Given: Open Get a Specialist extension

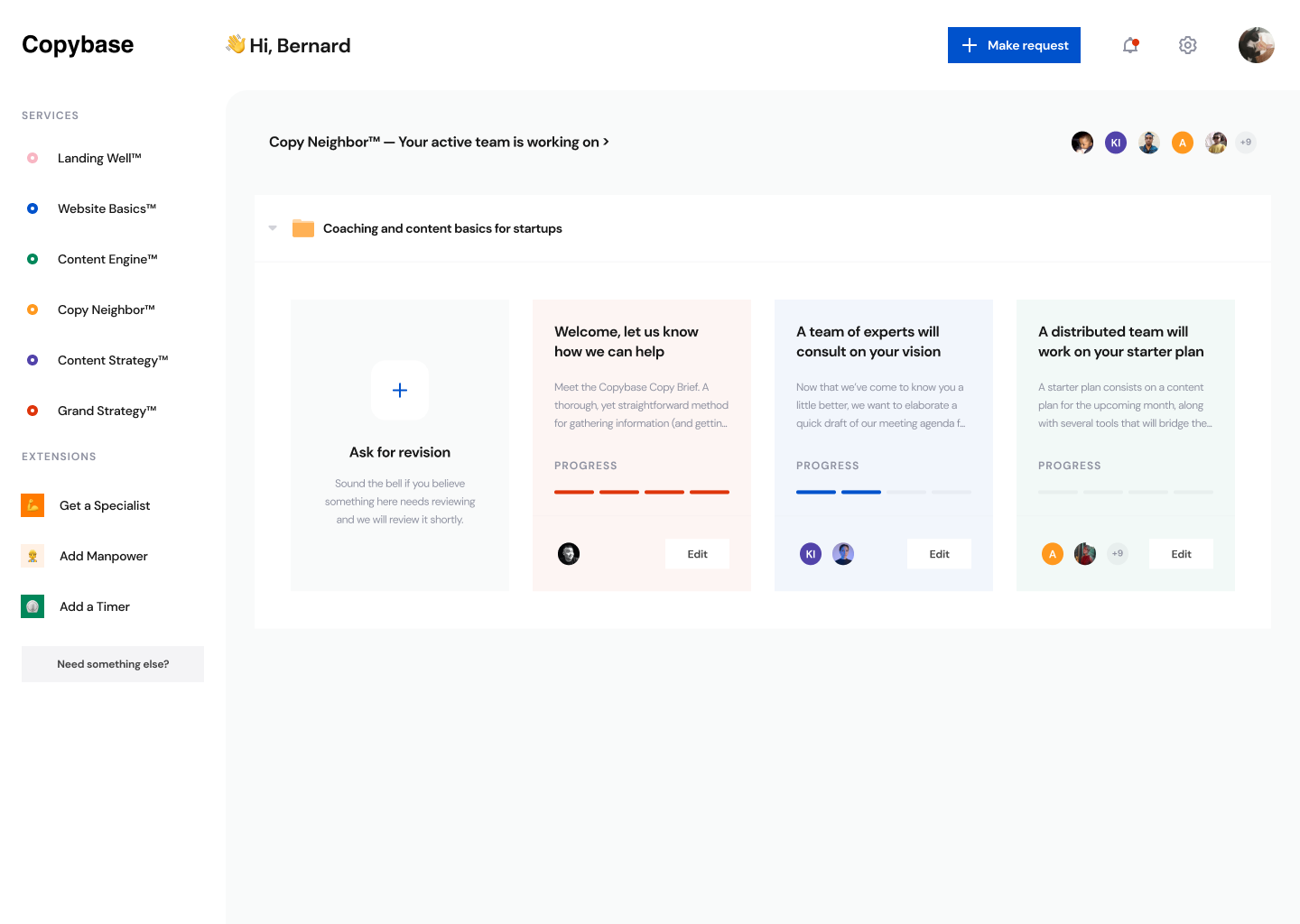Looking at the screenshot, I should [105, 505].
